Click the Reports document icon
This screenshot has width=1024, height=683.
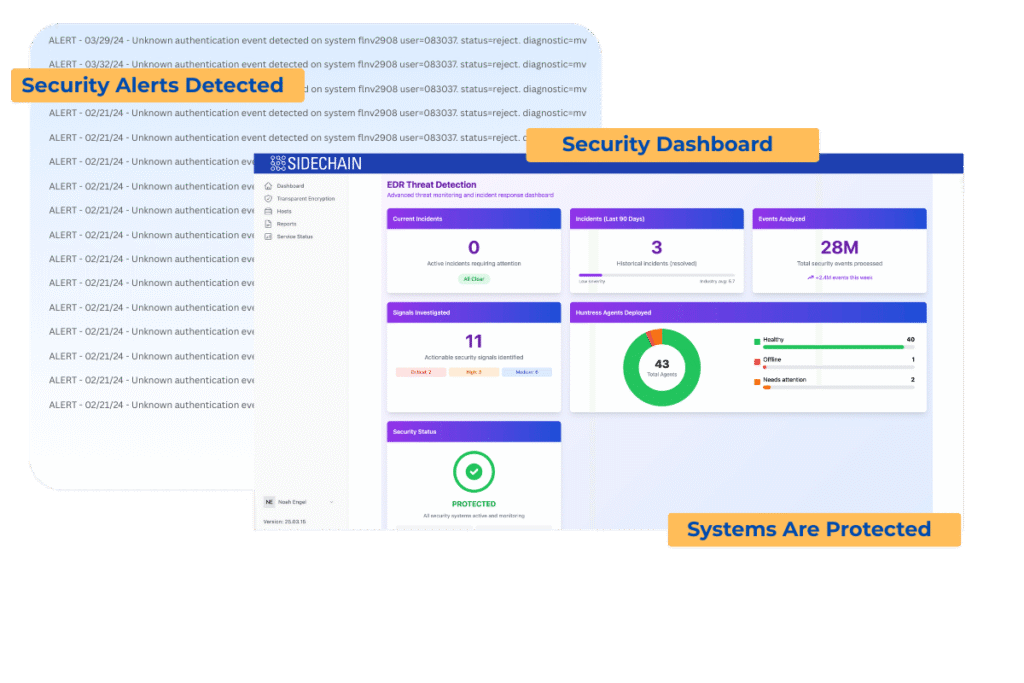coord(268,224)
